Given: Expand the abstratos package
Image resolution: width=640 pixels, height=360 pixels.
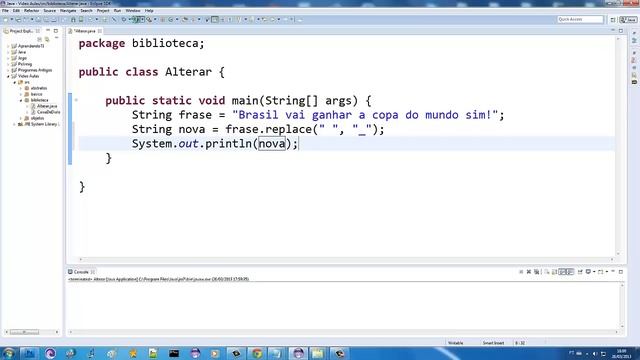Looking at the screenshot, I should tap(21, 88).
